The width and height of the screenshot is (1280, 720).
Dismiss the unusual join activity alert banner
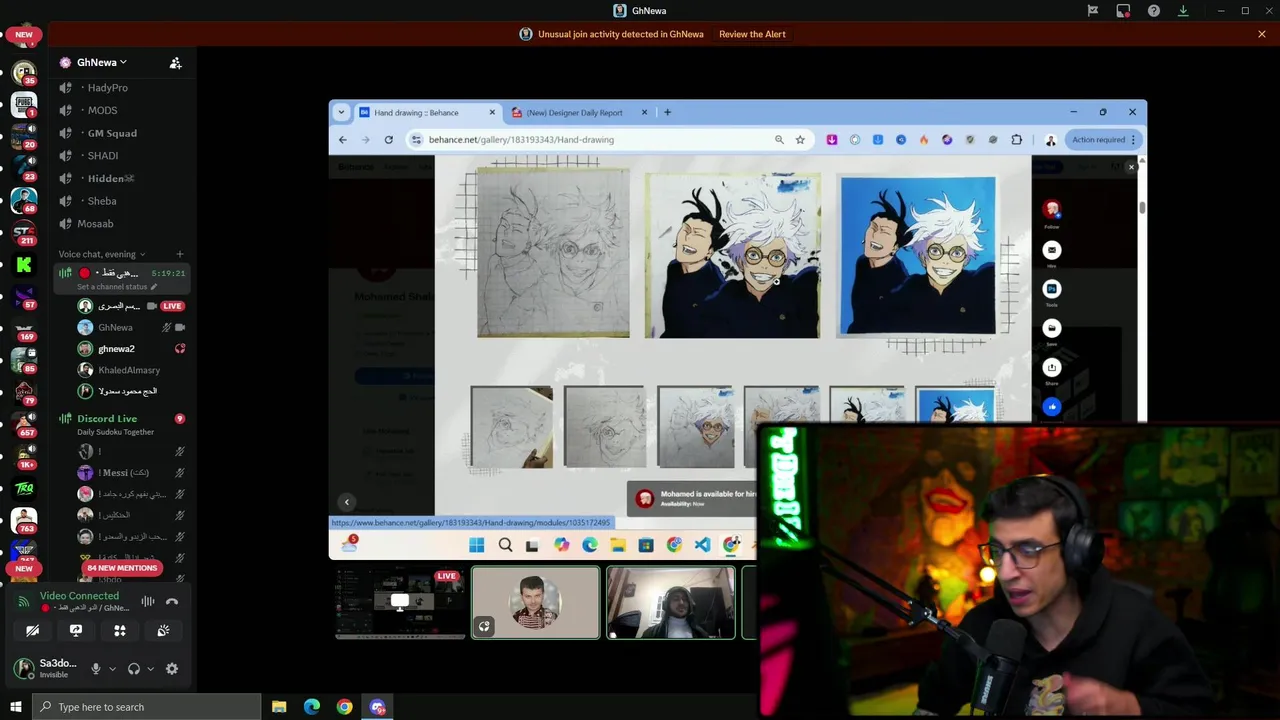[1262, 34]
